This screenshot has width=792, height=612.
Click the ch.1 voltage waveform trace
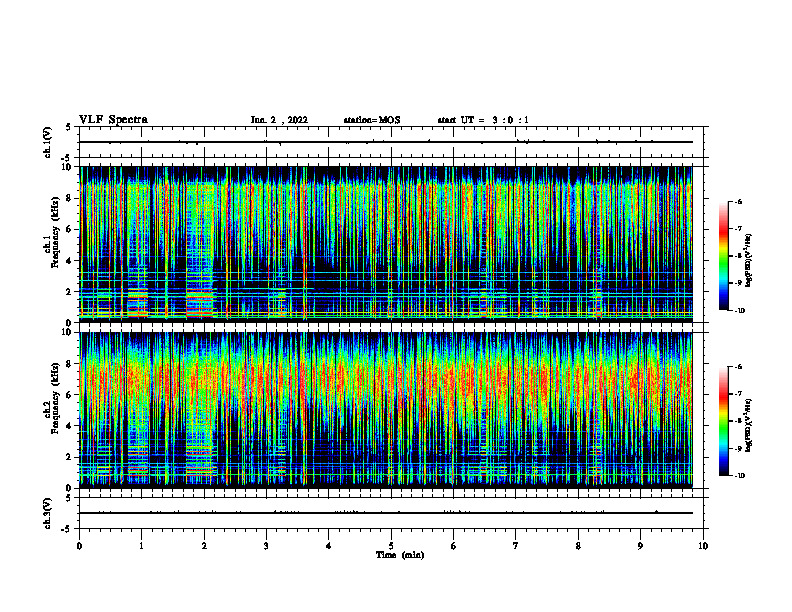(x=386, y=142)
